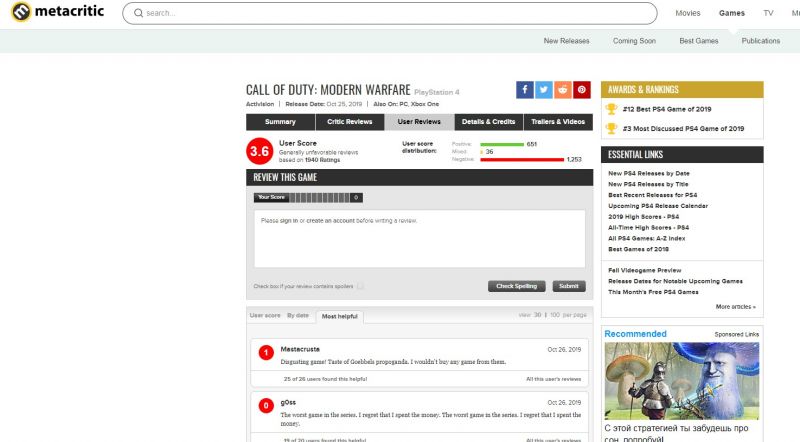Click the red 3.6 user score badge
800x442 pixels.
point(260,151)
